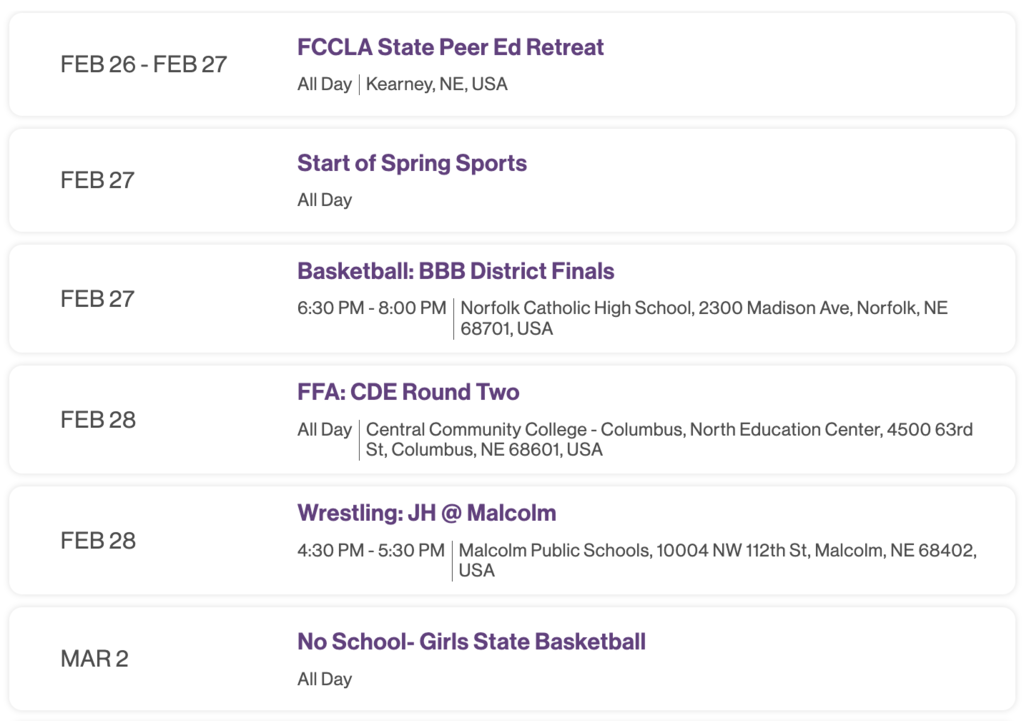Click the 4:30 PM - 5:30 PM time
The image size is (1024, 721).
point(371,550)
